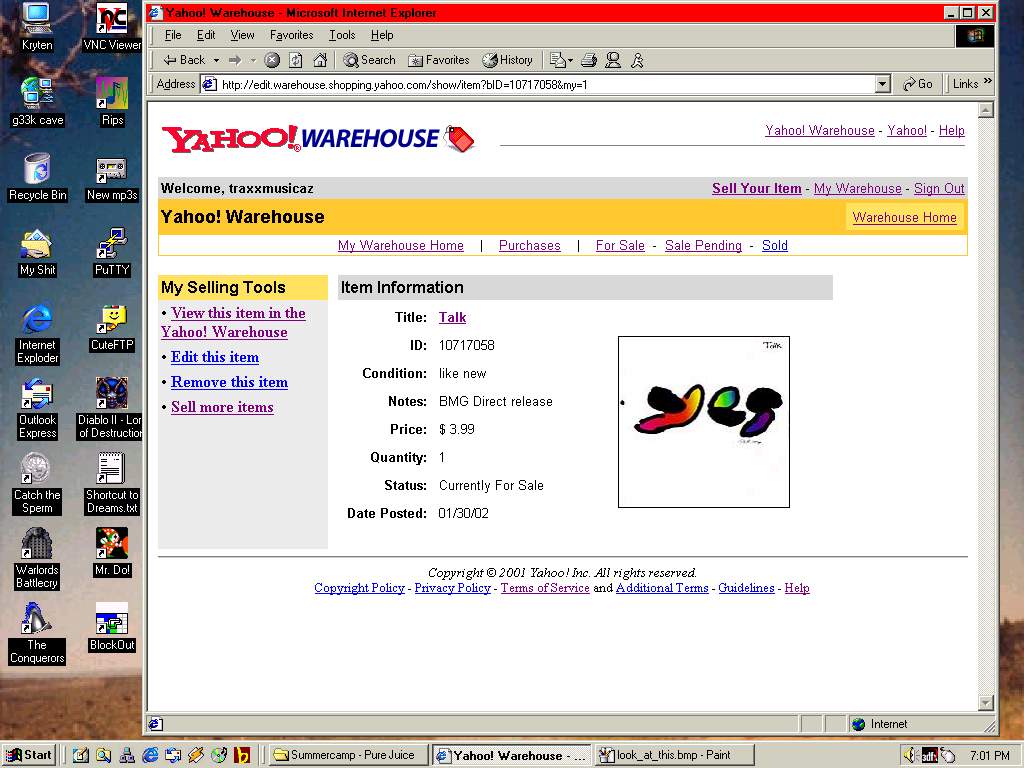Viewport: 1024px width, 768px height.
Task: Launch the Mr. Do! game icon
Action: coord(112,552)
